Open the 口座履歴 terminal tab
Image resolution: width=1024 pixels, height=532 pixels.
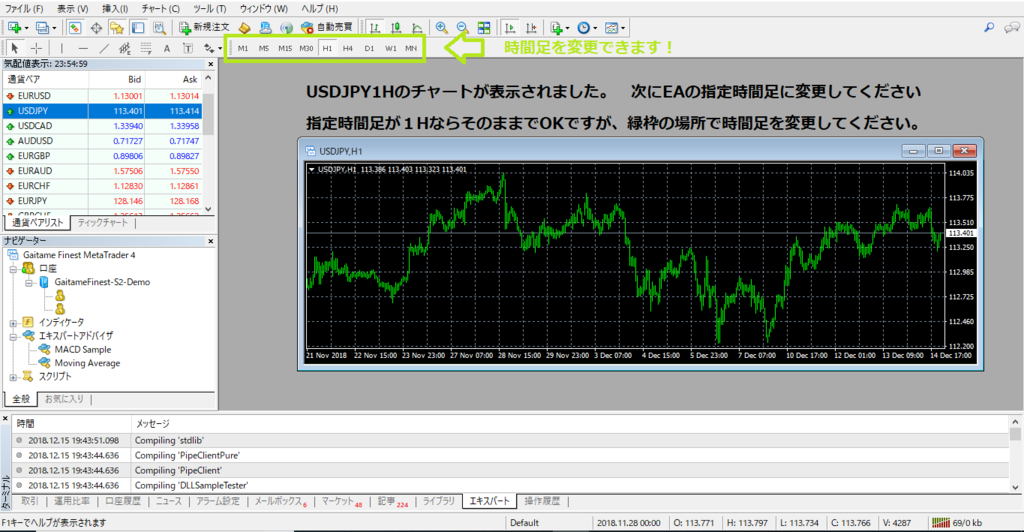coord(123,501)
